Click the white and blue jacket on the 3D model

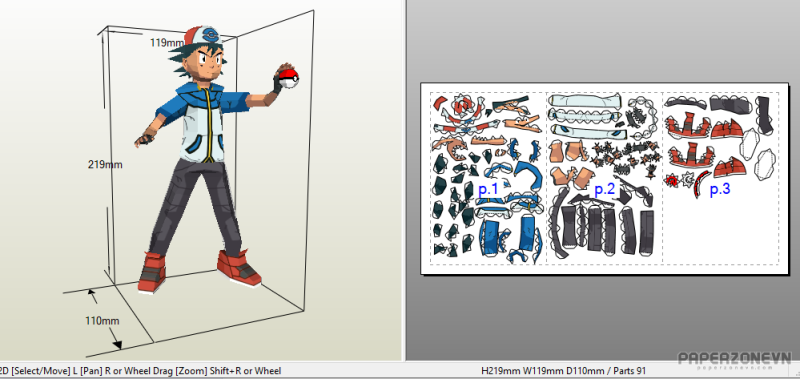coord(203,122)
